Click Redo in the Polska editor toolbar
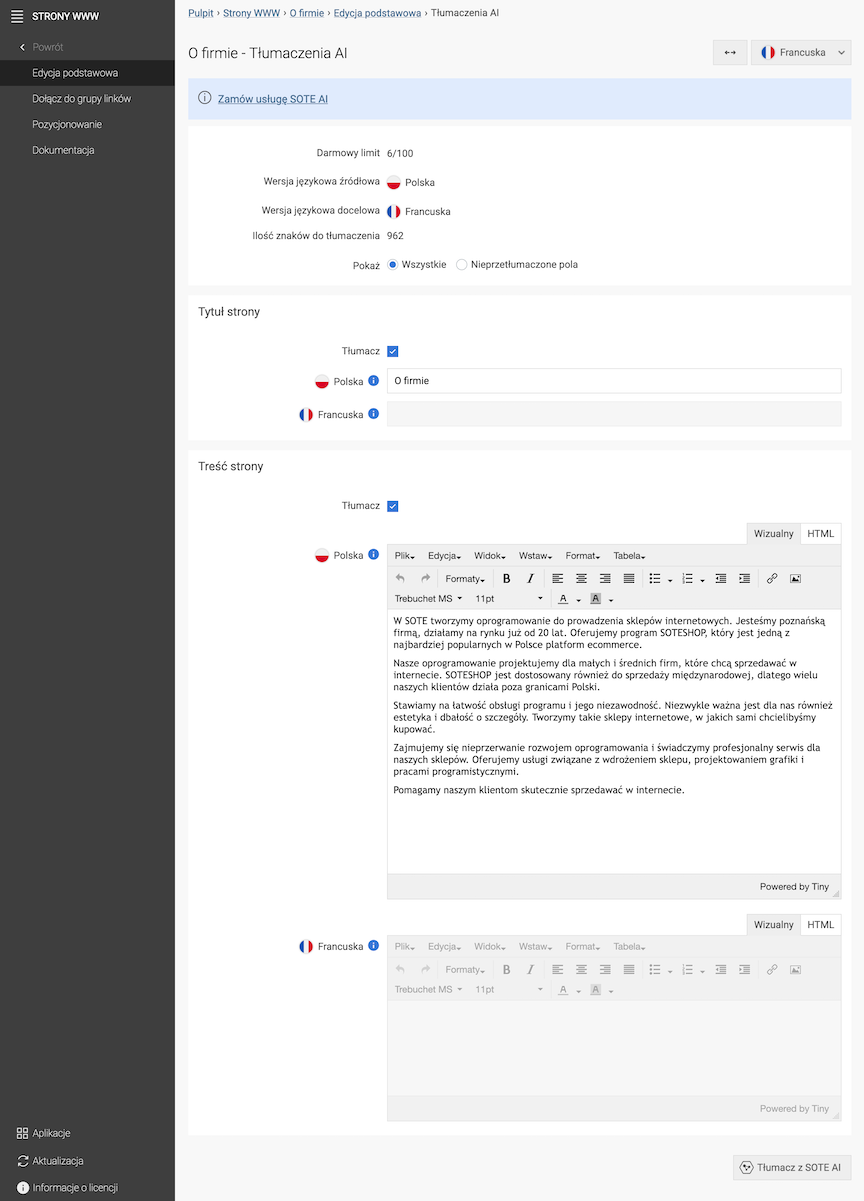The height and width of the screenshot is (1201, 864). pyautogui.click(x=425, y=578)
